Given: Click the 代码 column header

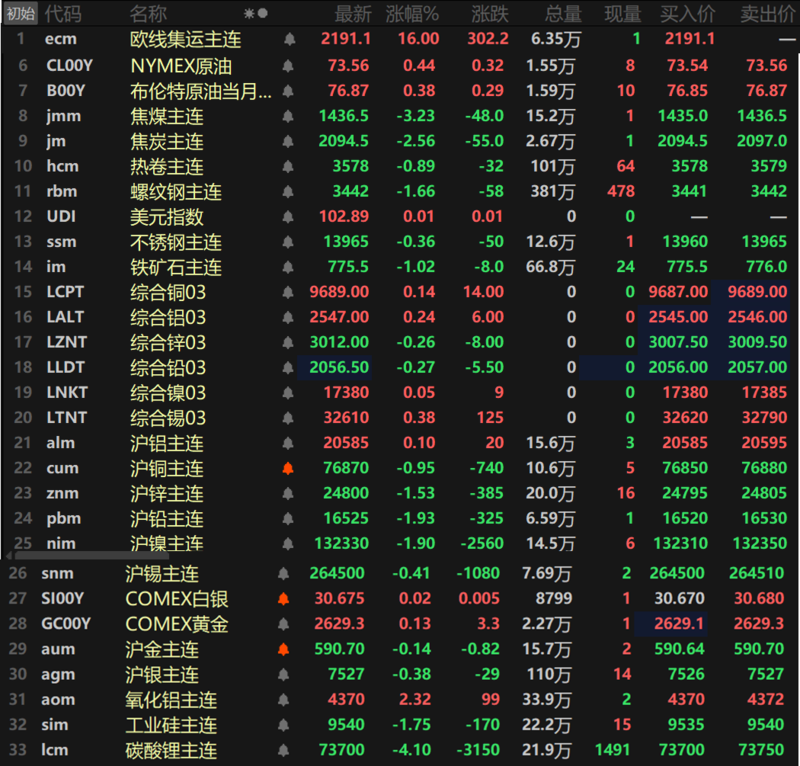Looking at the screenshot, I should pos(64,14).
